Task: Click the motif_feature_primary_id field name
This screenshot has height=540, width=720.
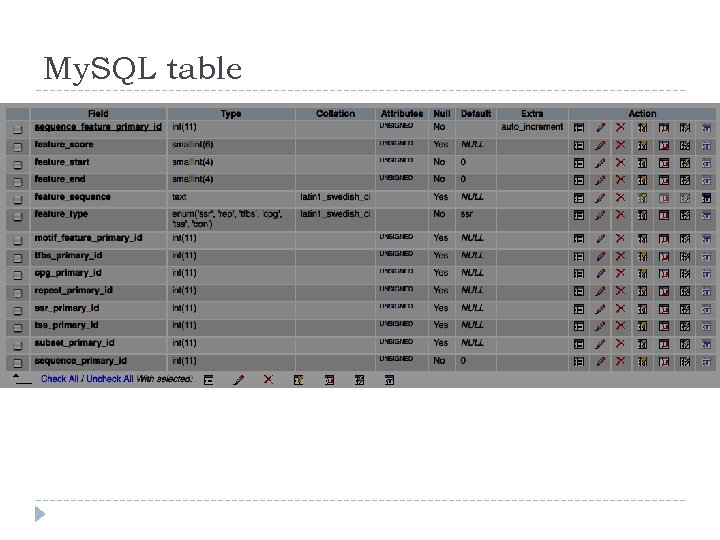Action: [89, 238]
